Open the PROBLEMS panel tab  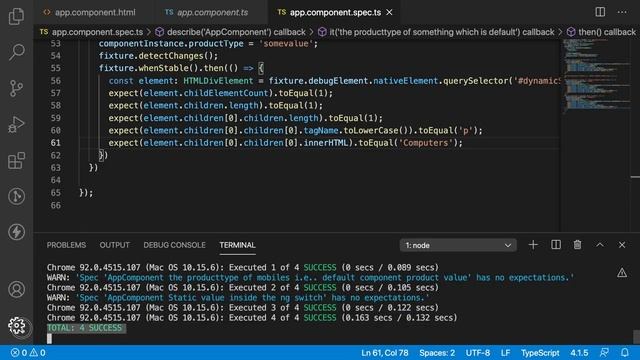(66, 245)
